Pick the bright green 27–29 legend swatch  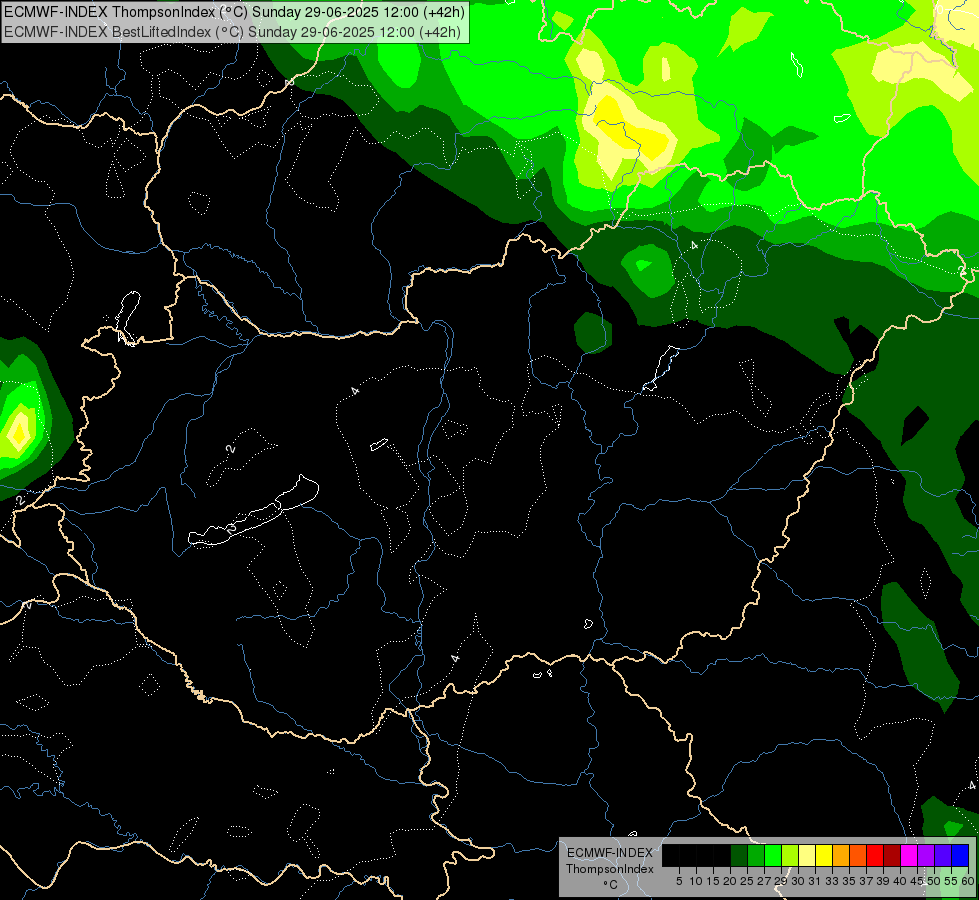click(x=773, y=855)
